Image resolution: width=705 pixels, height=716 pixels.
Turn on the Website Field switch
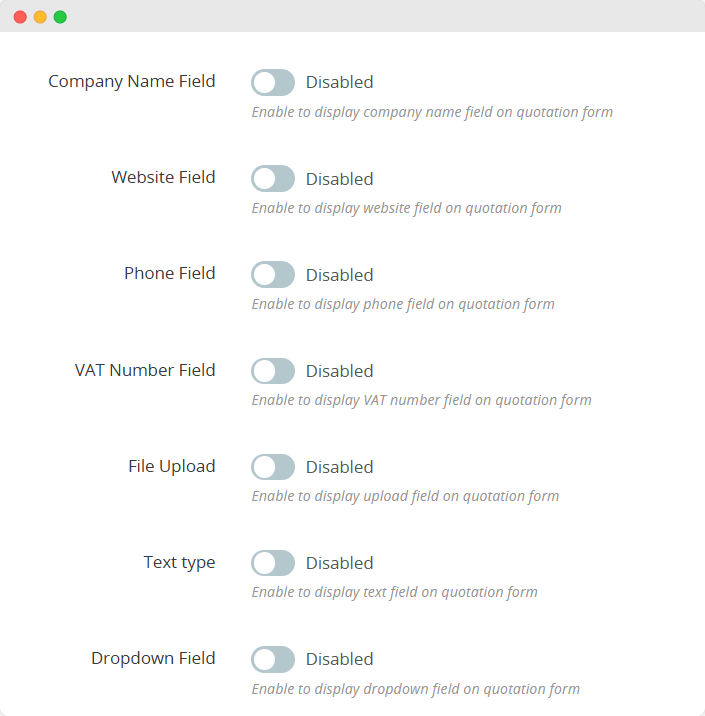[x=273, y=178]
